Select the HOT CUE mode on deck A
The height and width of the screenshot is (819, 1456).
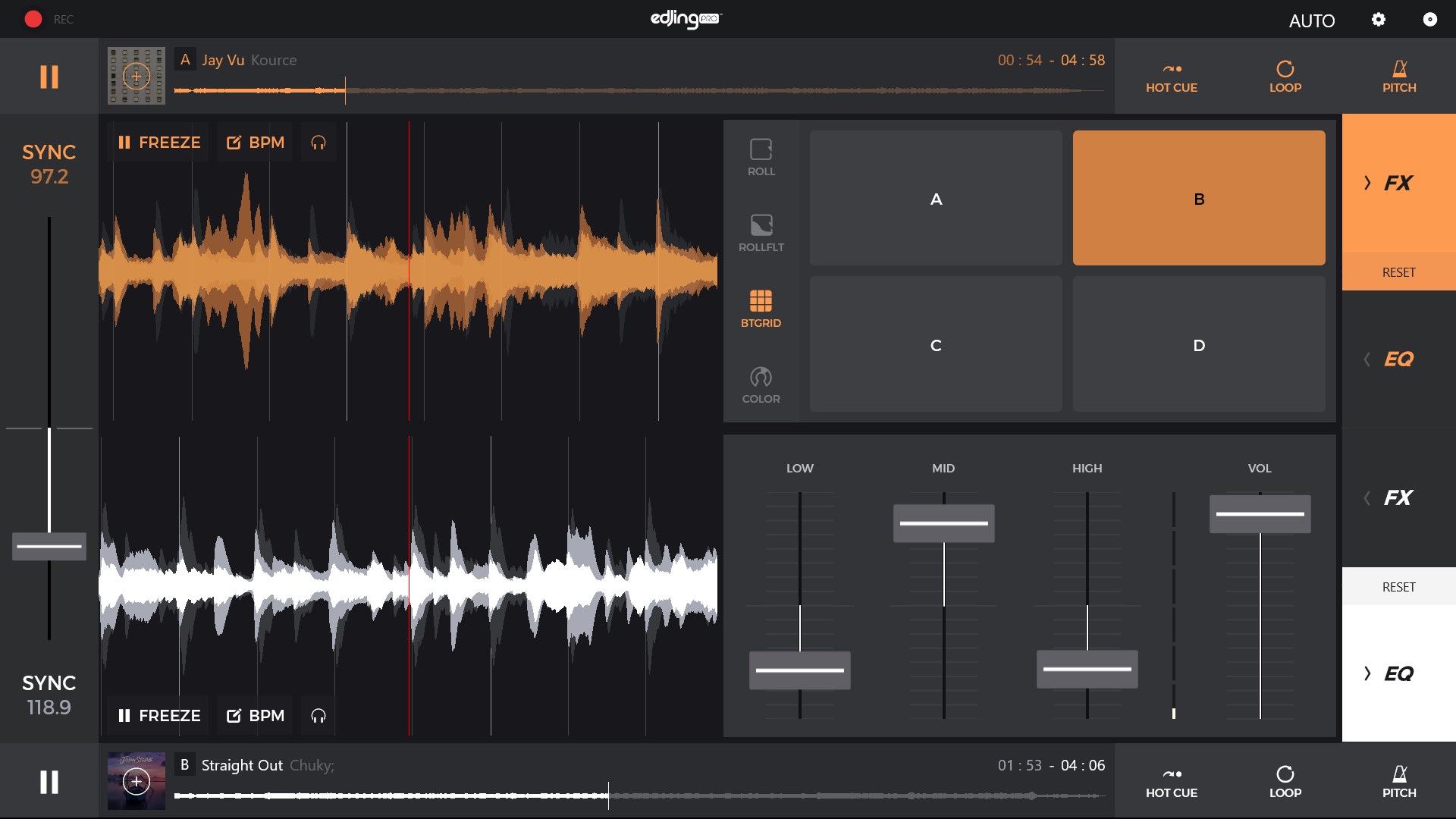pyautogui.click(x=1171, y=77)
